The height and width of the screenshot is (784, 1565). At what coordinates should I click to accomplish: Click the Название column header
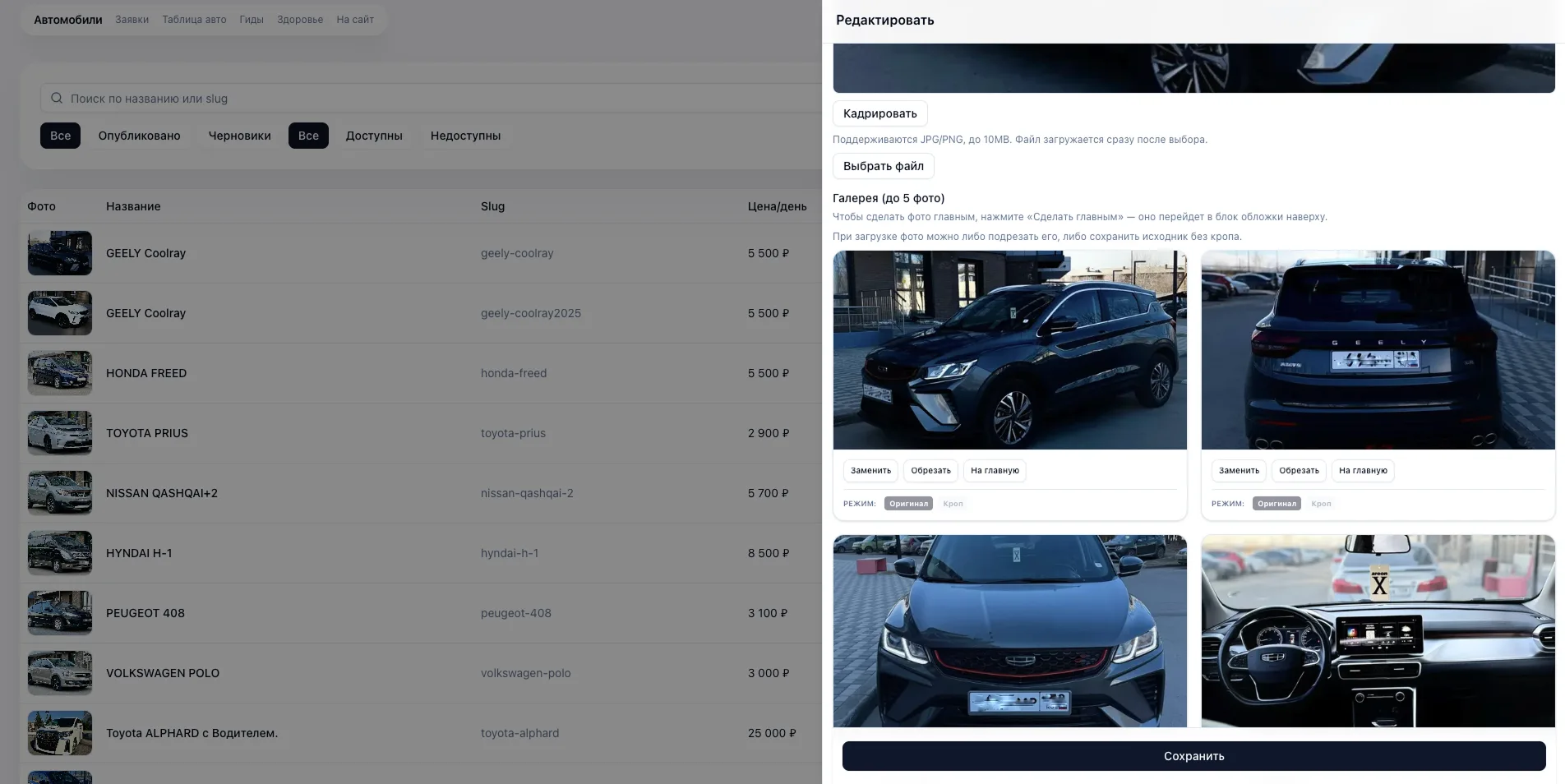[x=133, y=206]
